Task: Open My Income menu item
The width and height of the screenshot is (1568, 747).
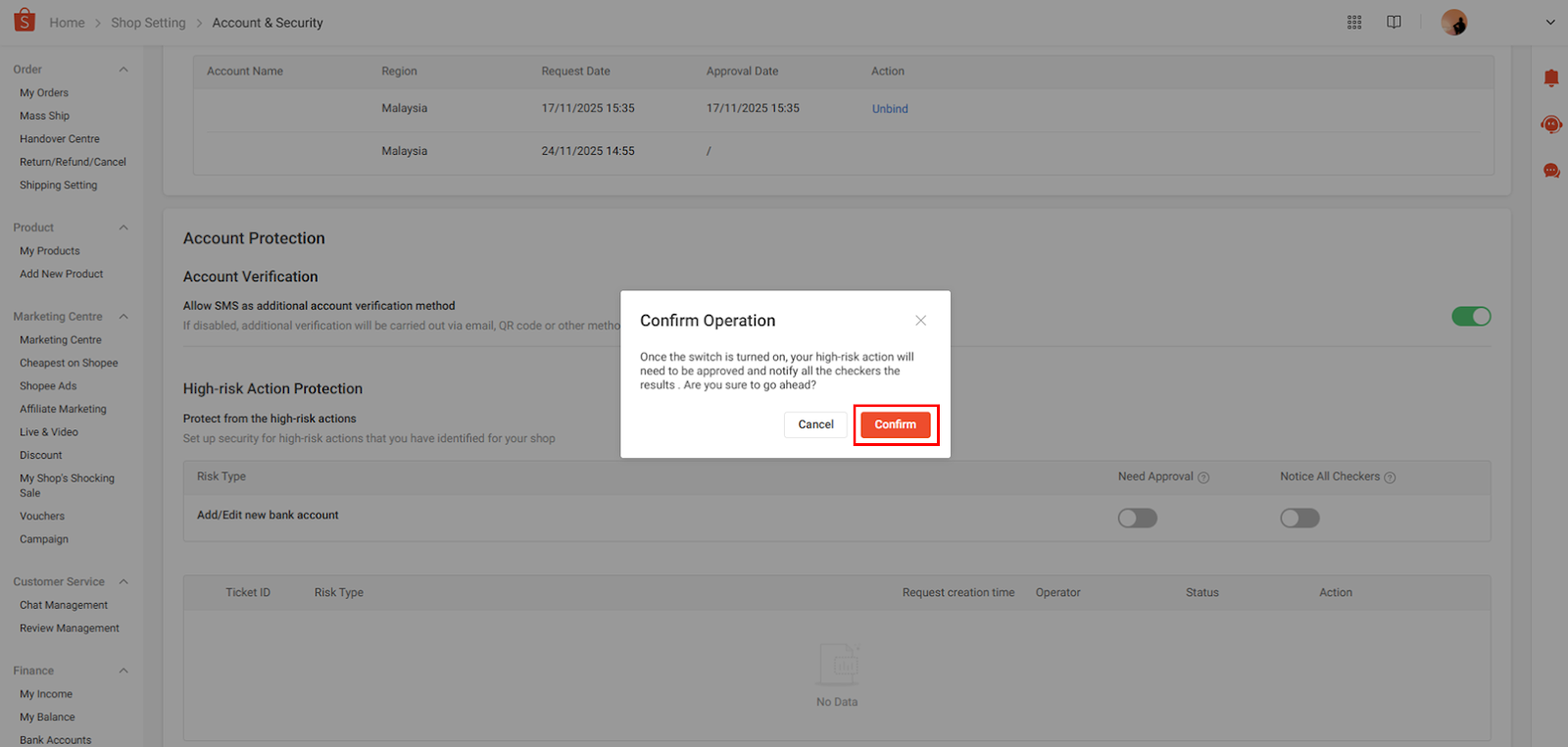Action: click(46, 694)
